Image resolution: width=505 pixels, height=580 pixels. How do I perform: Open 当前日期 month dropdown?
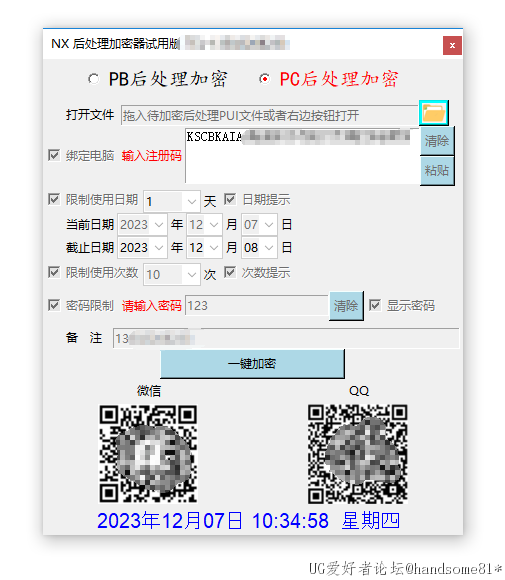click(204, 225)
